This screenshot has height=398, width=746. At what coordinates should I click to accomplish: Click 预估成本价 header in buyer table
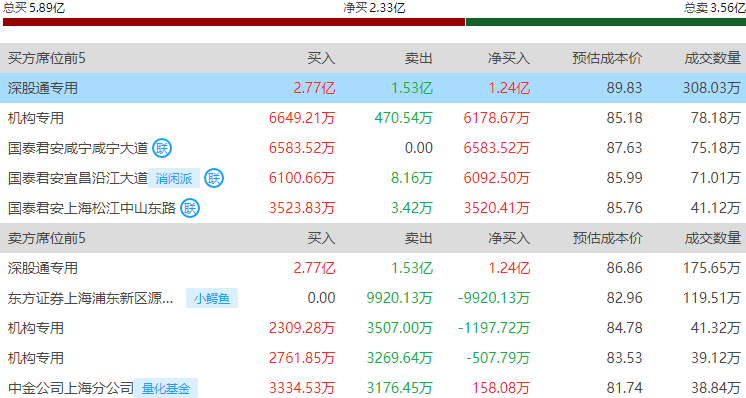coord(608,58)
